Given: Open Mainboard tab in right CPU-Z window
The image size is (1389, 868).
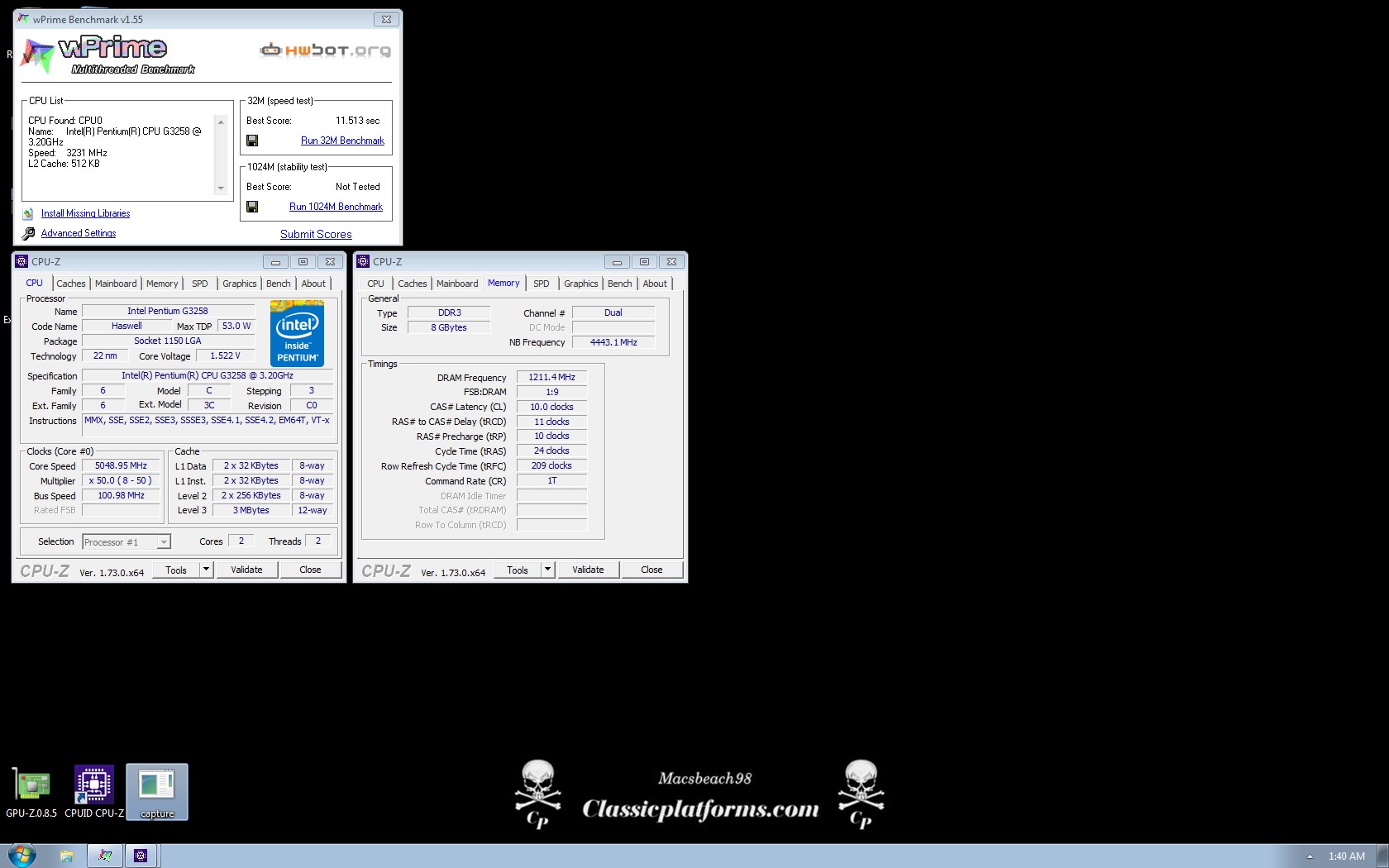Looking at the screenshot, I should pyautogui.click(x=457, y=284).
